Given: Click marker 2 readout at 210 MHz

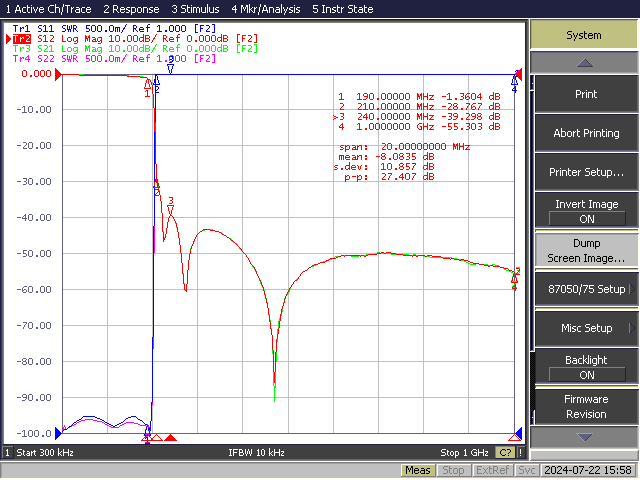Looking at the screenshot, I should [x=419, y=107].
